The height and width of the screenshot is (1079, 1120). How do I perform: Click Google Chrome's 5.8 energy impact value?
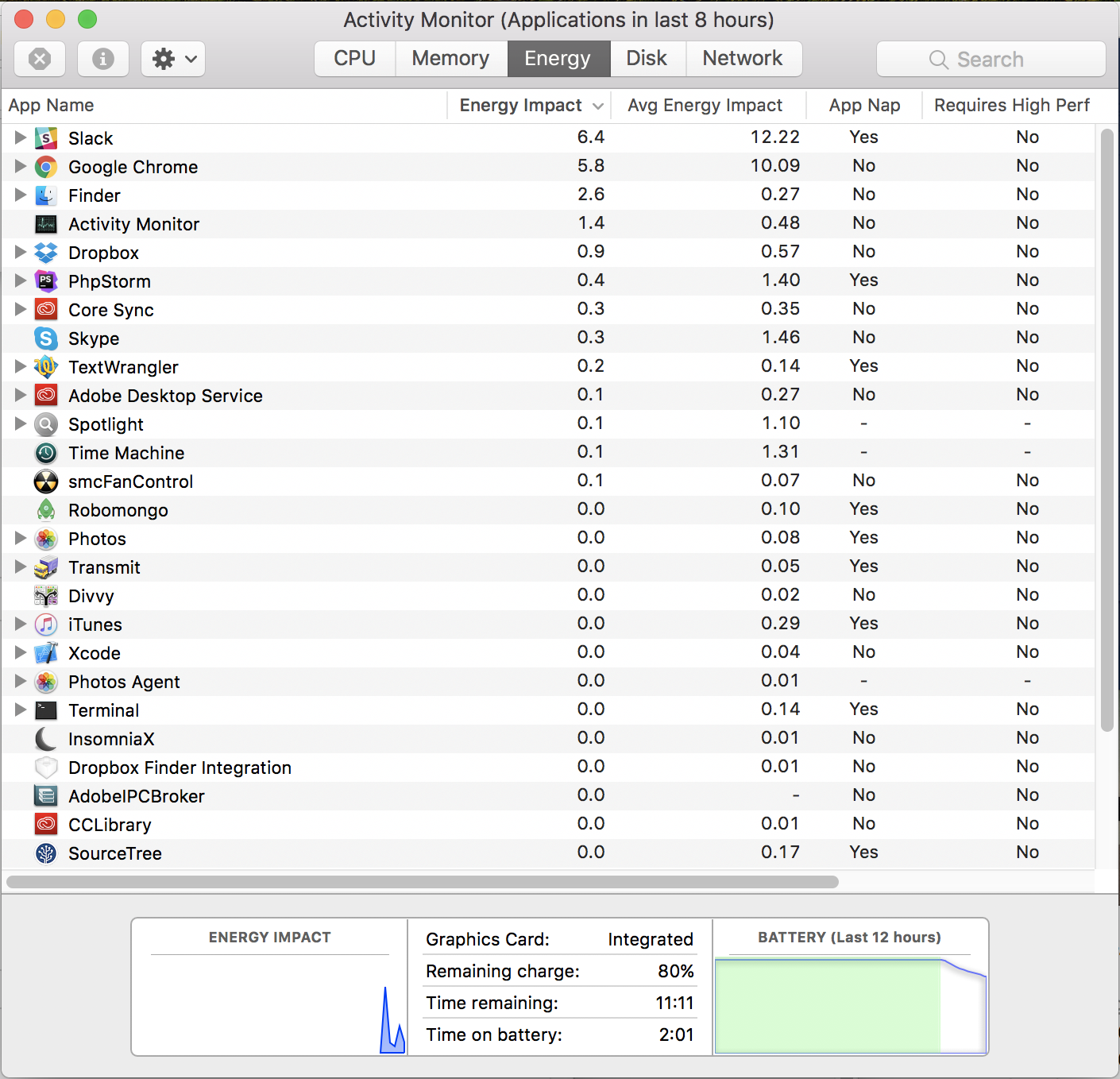(x=591, y=165)
